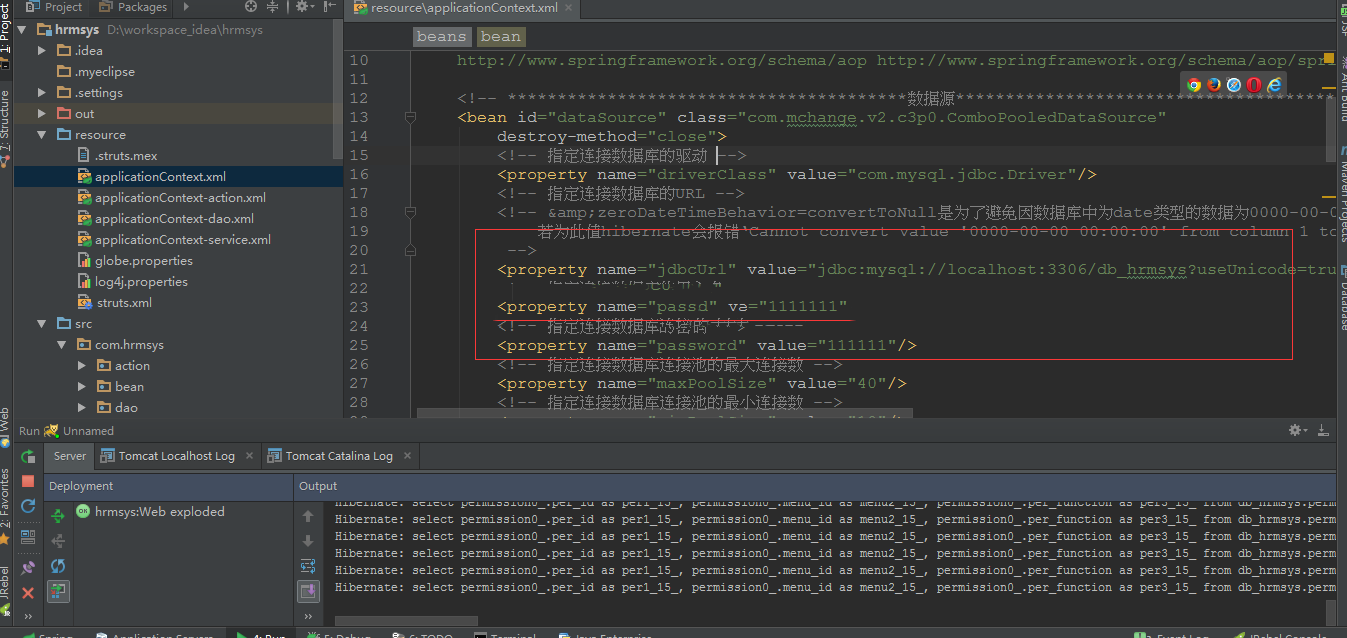Collapse the resource folder
Image resolution: width=1347 pixels, height=638 pixels.
[42, 135]
